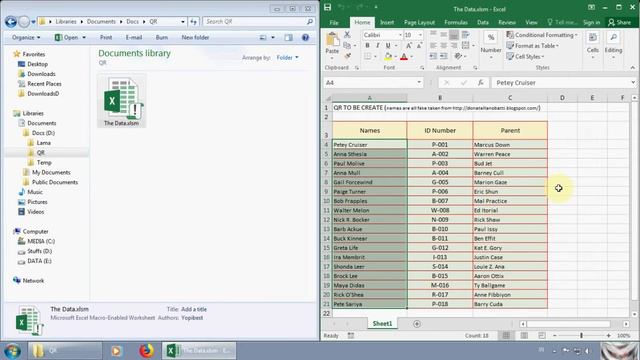Switch to the Review ribbon tab
The image size is (640, 360).
coord(507,22)
